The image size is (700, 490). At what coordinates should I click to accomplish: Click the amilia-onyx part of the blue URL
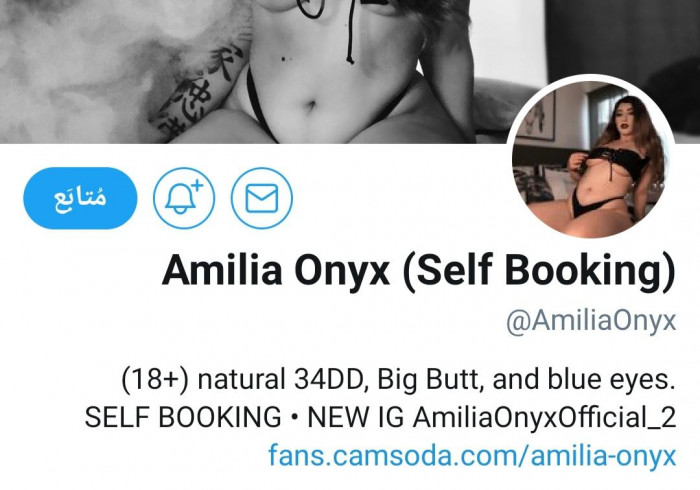click(603, 455)
